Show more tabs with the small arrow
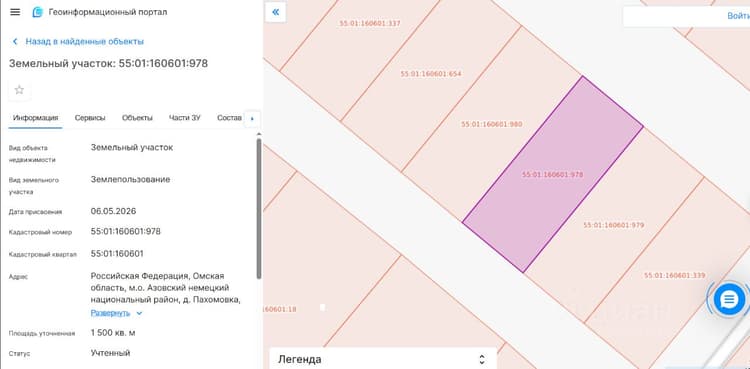Screen dimensions: 750x369 252,118
